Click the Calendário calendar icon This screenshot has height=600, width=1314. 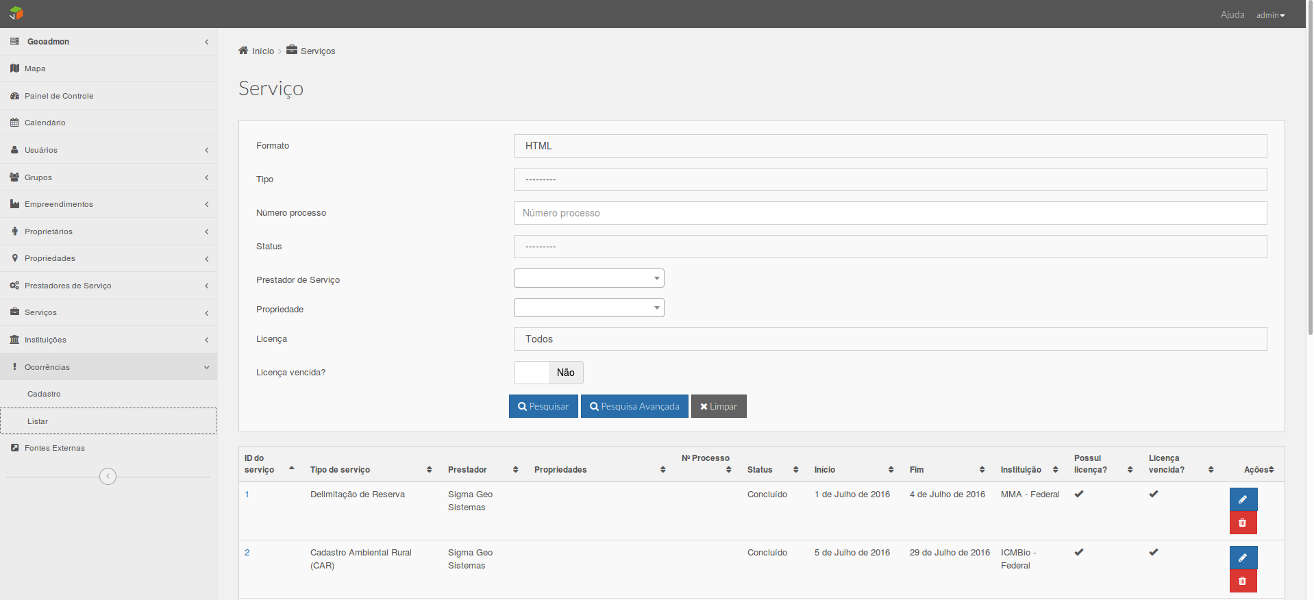(14, 123)
